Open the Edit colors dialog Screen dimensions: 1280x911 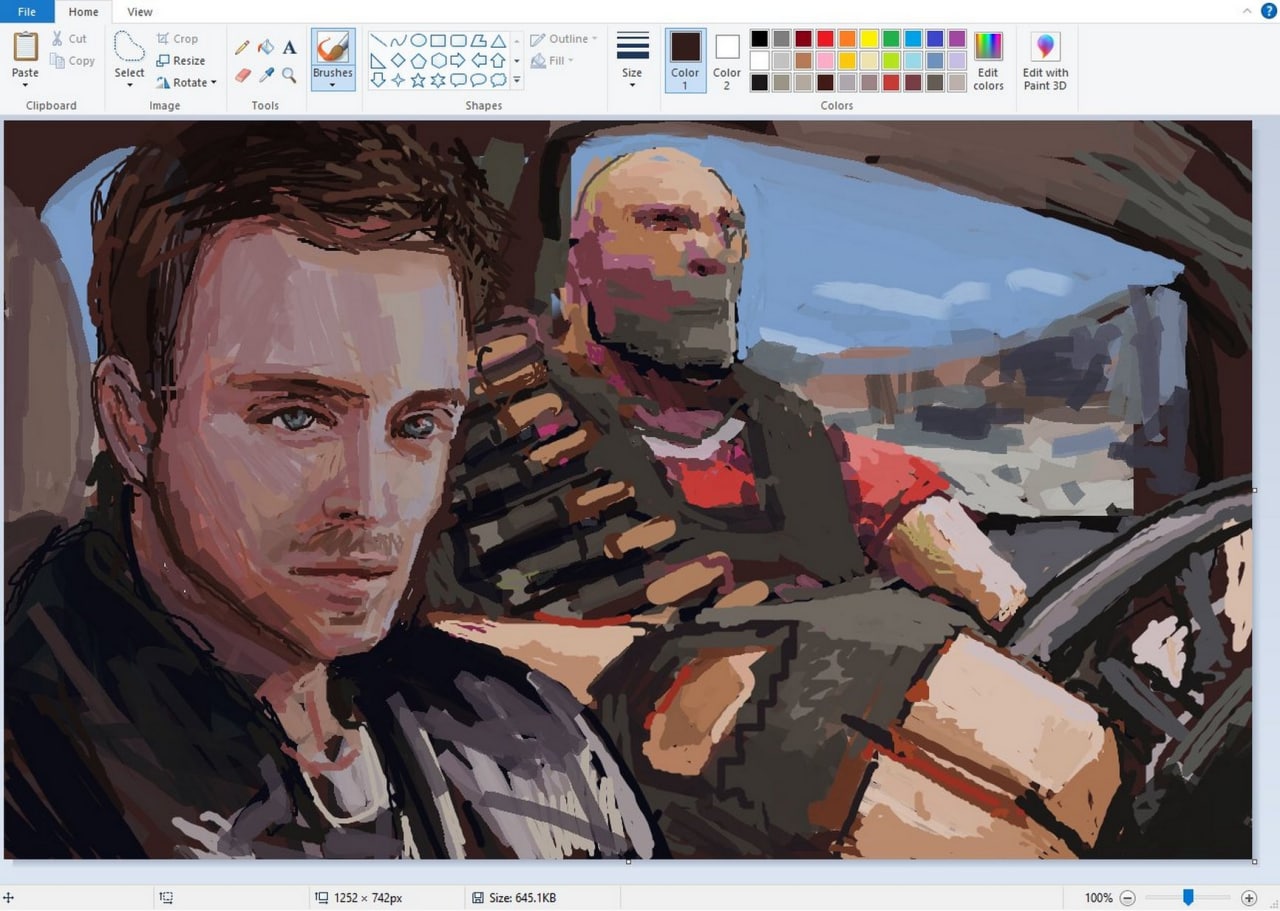click(x=988, y=60)
